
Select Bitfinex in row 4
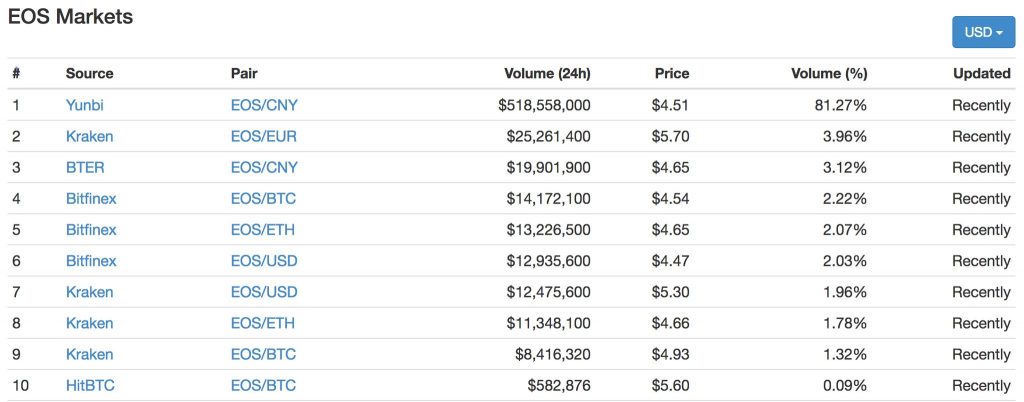pyautogui.click(x=91, y=198)
